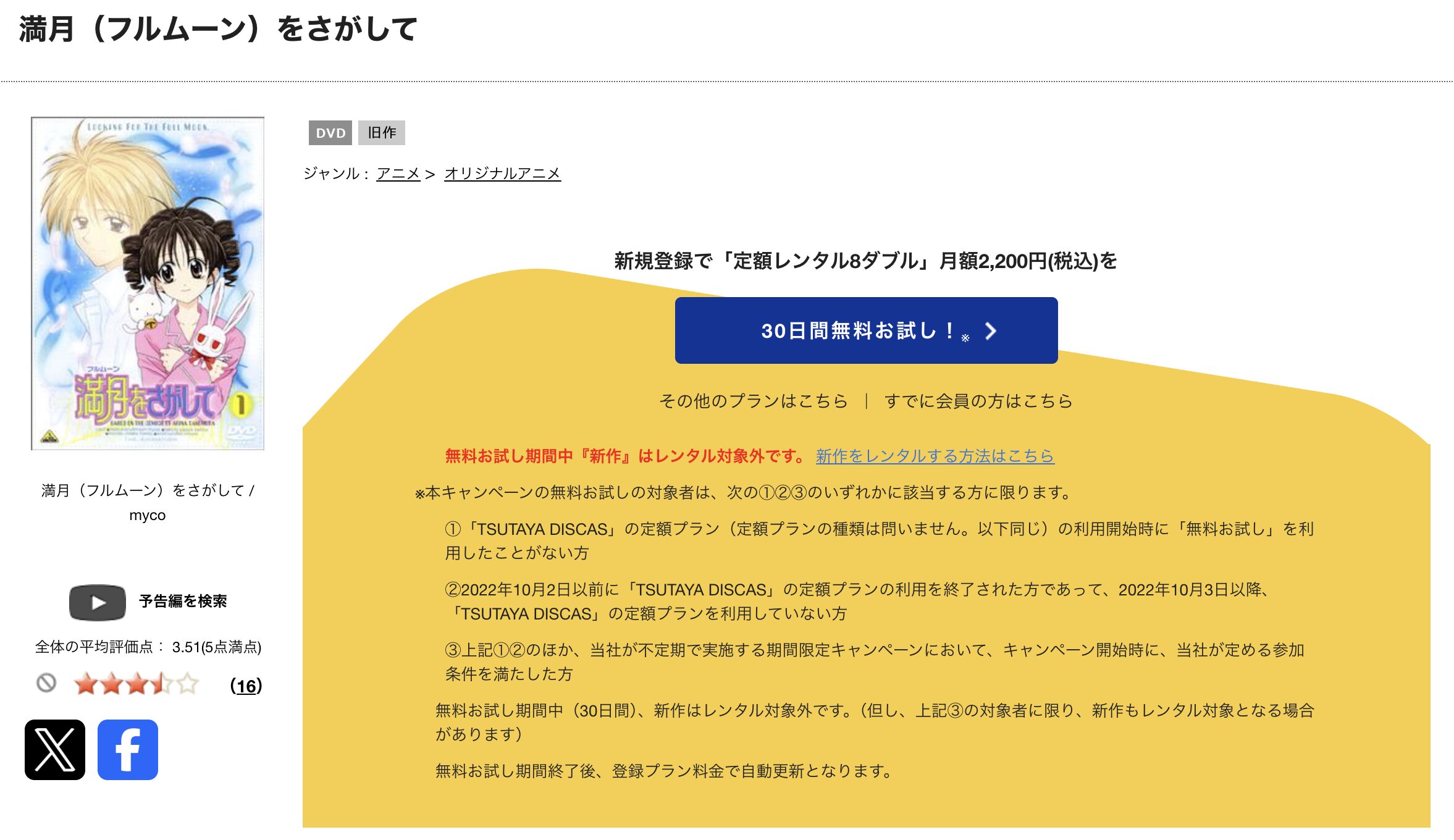Click condition ① about TSUTAYA DISCAS plans
The height and width of the screenshot is (840, 1454).
point(879,541)
